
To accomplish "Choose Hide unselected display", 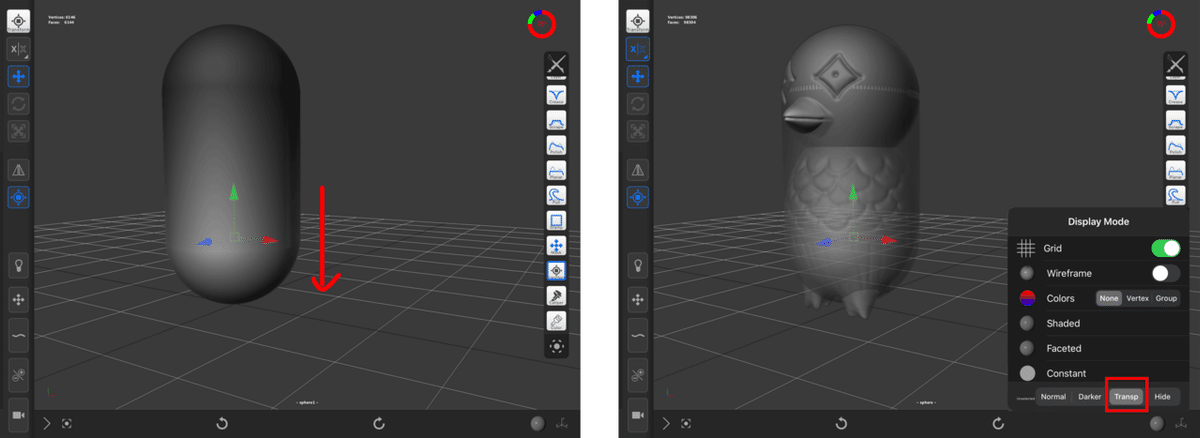I will coord(1162,397).
